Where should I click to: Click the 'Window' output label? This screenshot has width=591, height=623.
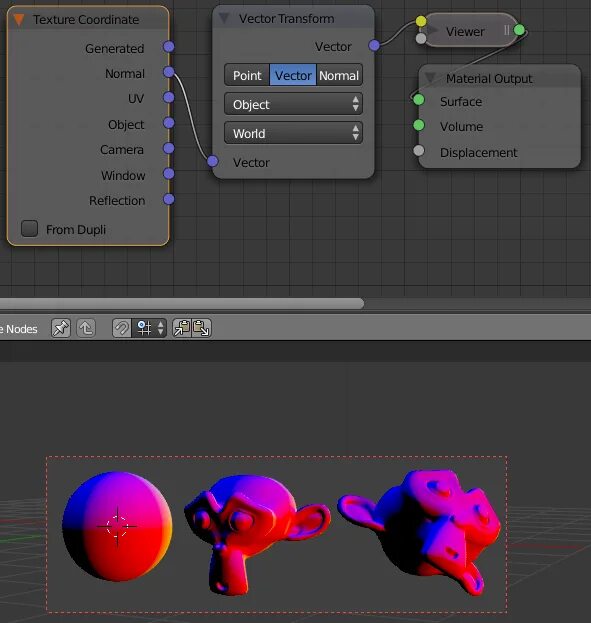pyautogui.click(x=123, y=175)
